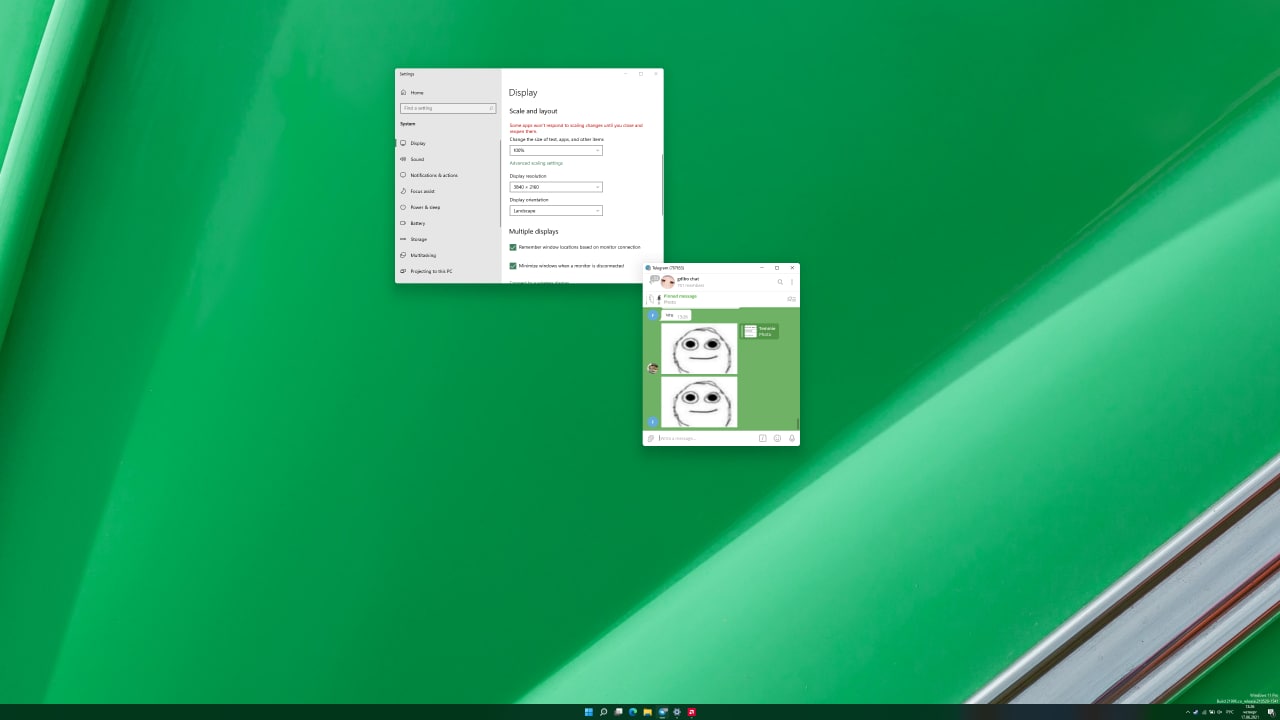Click the Telegram chat list icon near the avatar
Viewport: 1280px width, 720px height.
click(654, 280)
